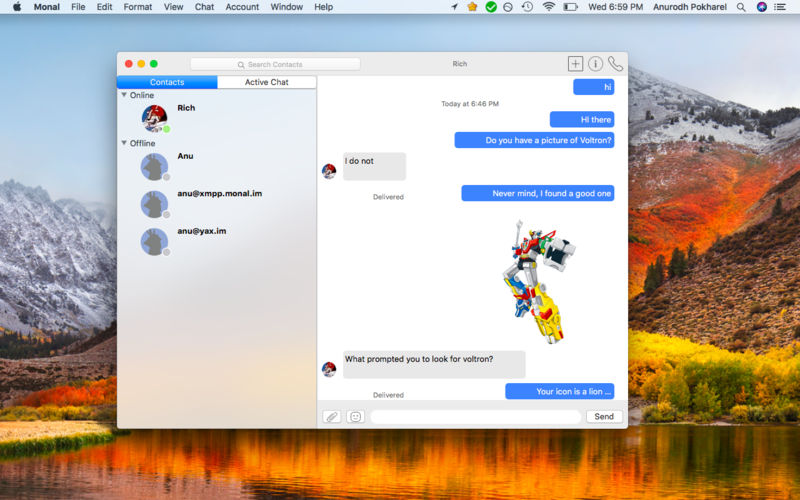800x500 pixels.
Task: Click the battery status icon
Action: 570,7
